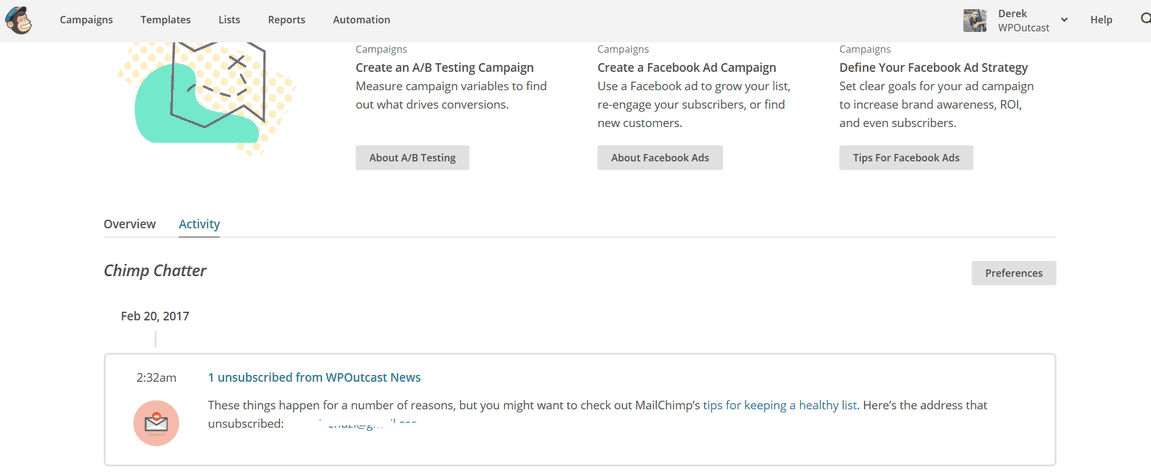Select the Activity tab
Screen dimensions: 1151x475
[x=200, y=224]
